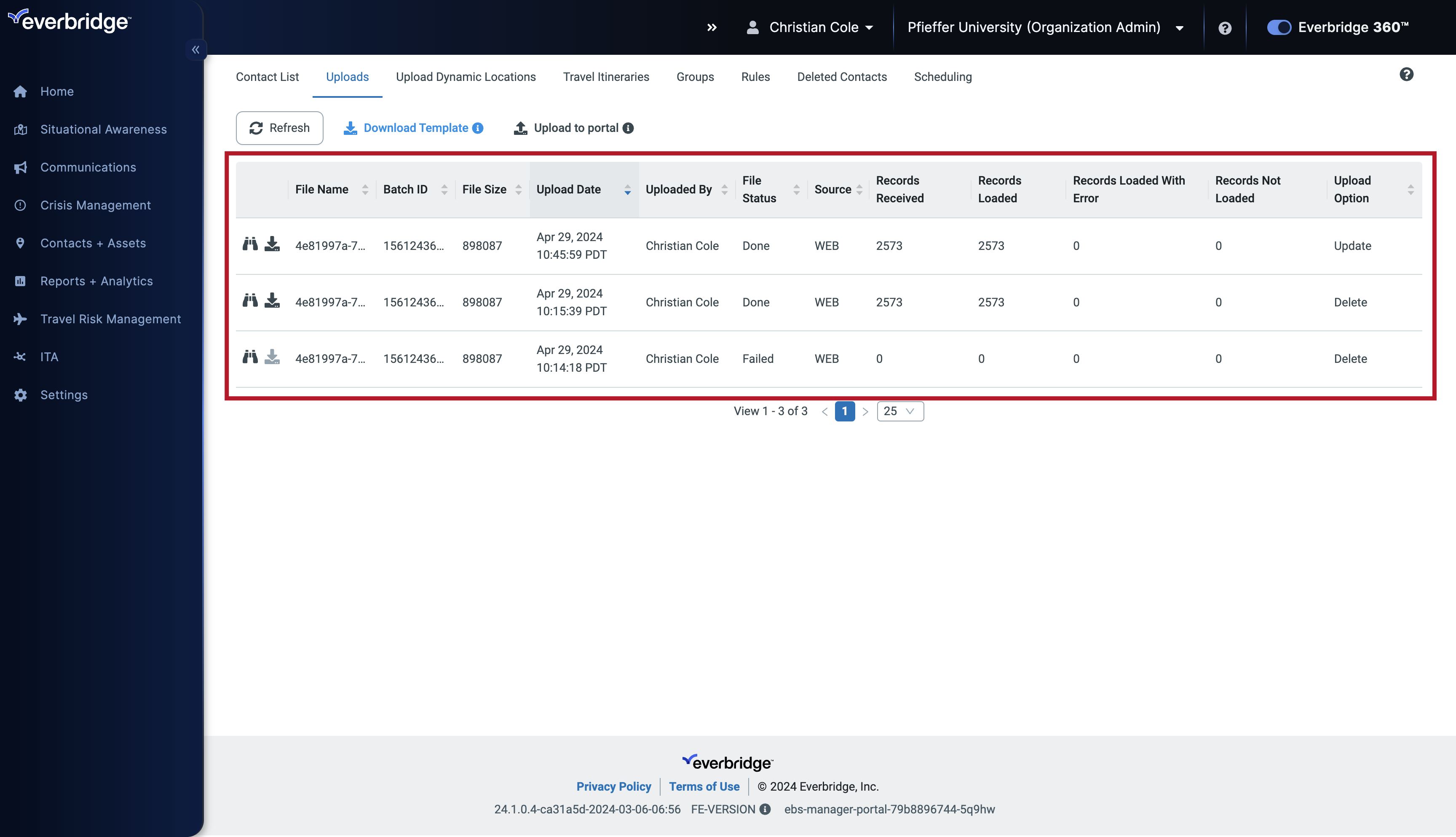
Task: Click the view contacts icon for second row
Action: pos(250,300)
